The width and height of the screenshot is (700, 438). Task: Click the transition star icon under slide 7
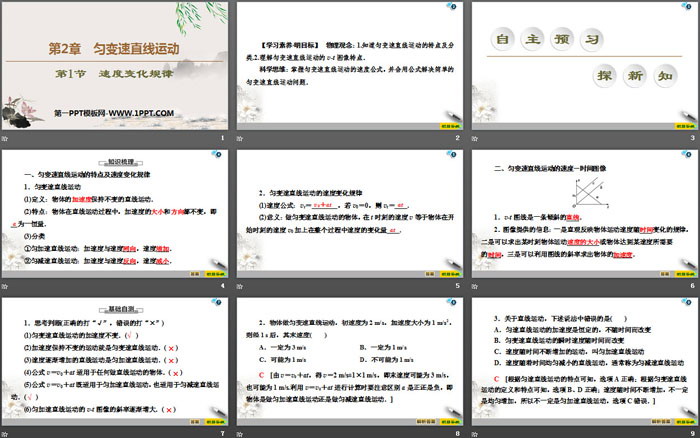coord(5,434)
